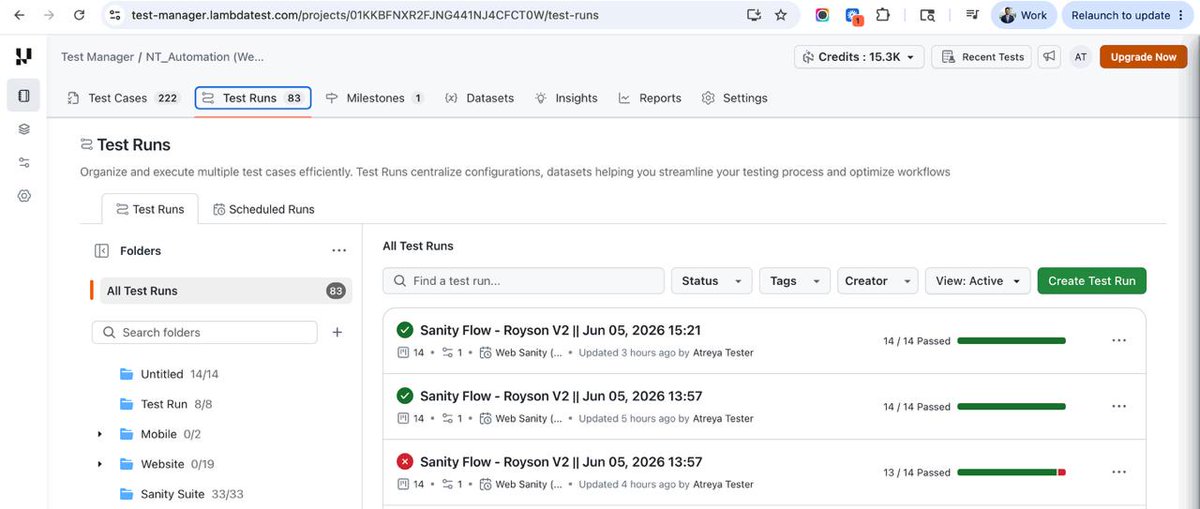Open the sliders configuration sidebar icon

[24, 162]
